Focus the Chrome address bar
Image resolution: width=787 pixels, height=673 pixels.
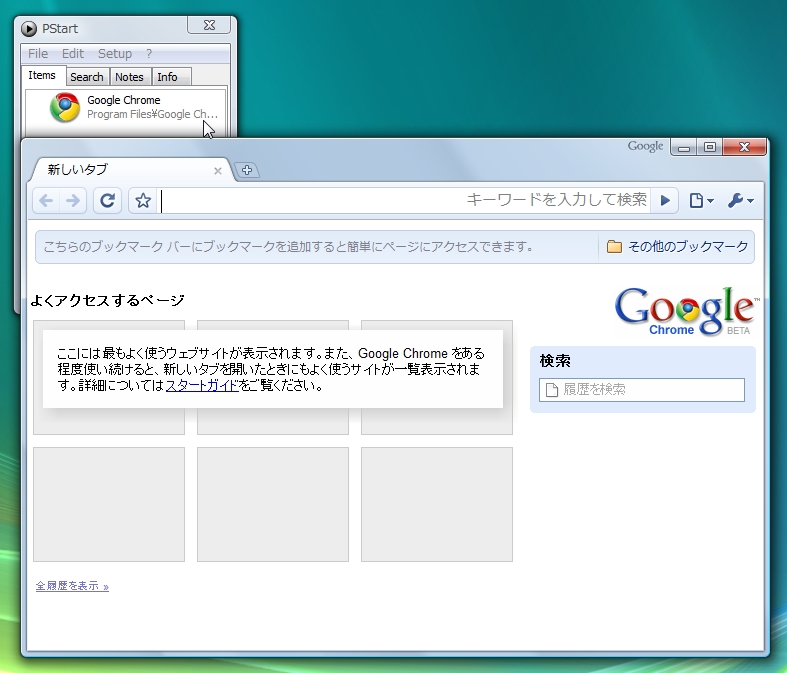(404, 201)
